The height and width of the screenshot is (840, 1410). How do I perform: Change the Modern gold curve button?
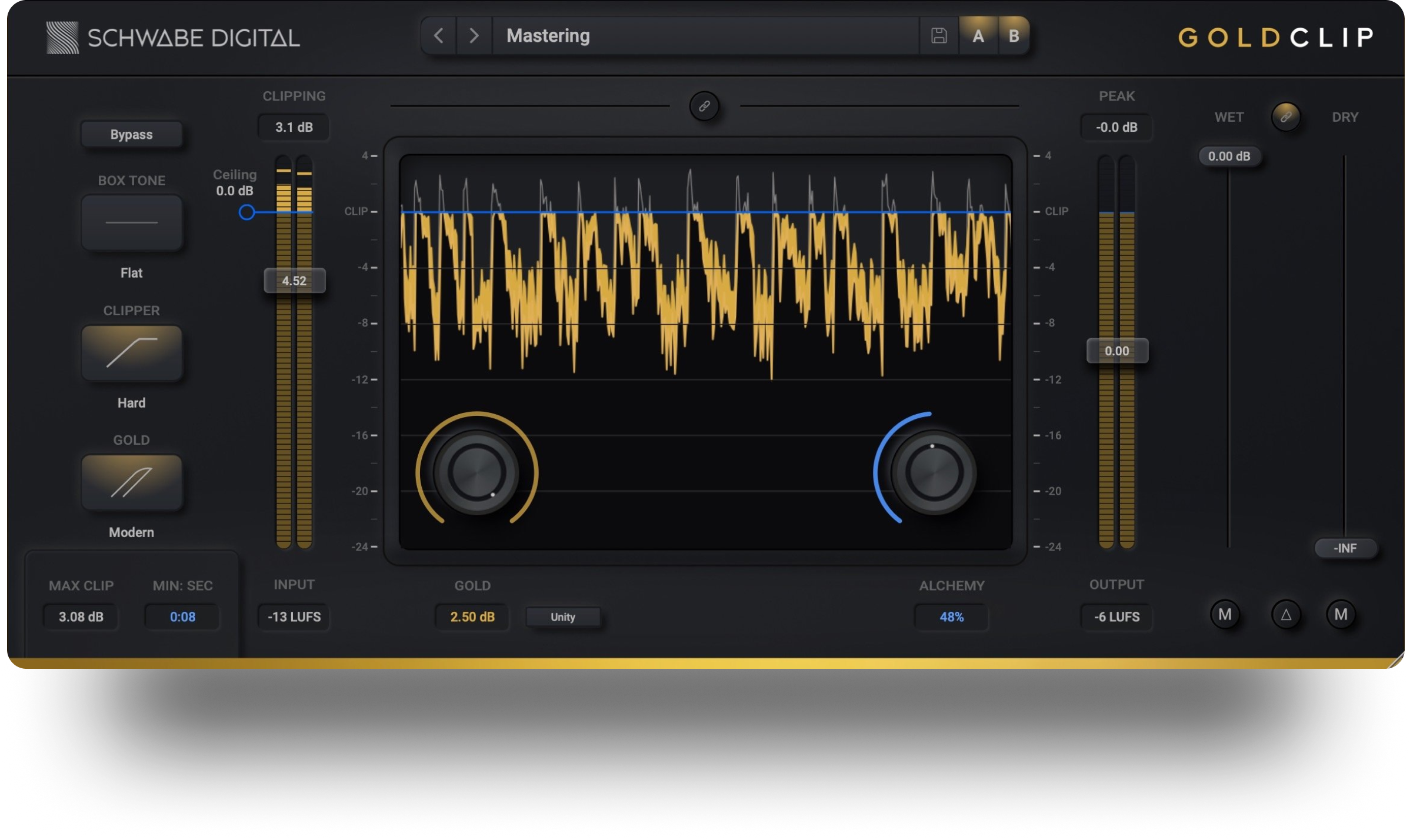(131, 482)
